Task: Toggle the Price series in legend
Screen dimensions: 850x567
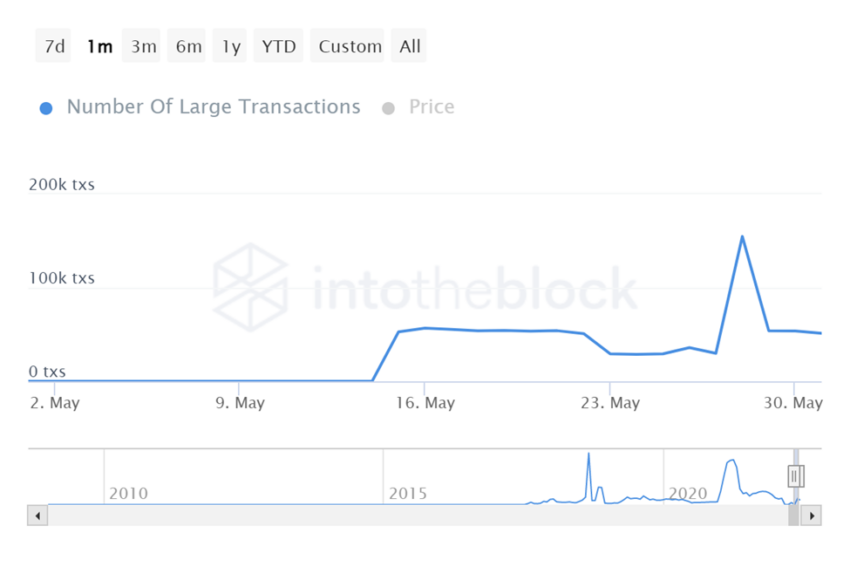Action: [x=418, y=107]
